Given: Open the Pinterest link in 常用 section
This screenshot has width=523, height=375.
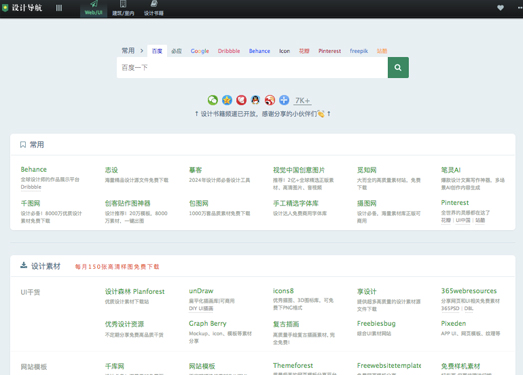Looking at the screenshot, I should pyautogui.click(x=455, y=203).
